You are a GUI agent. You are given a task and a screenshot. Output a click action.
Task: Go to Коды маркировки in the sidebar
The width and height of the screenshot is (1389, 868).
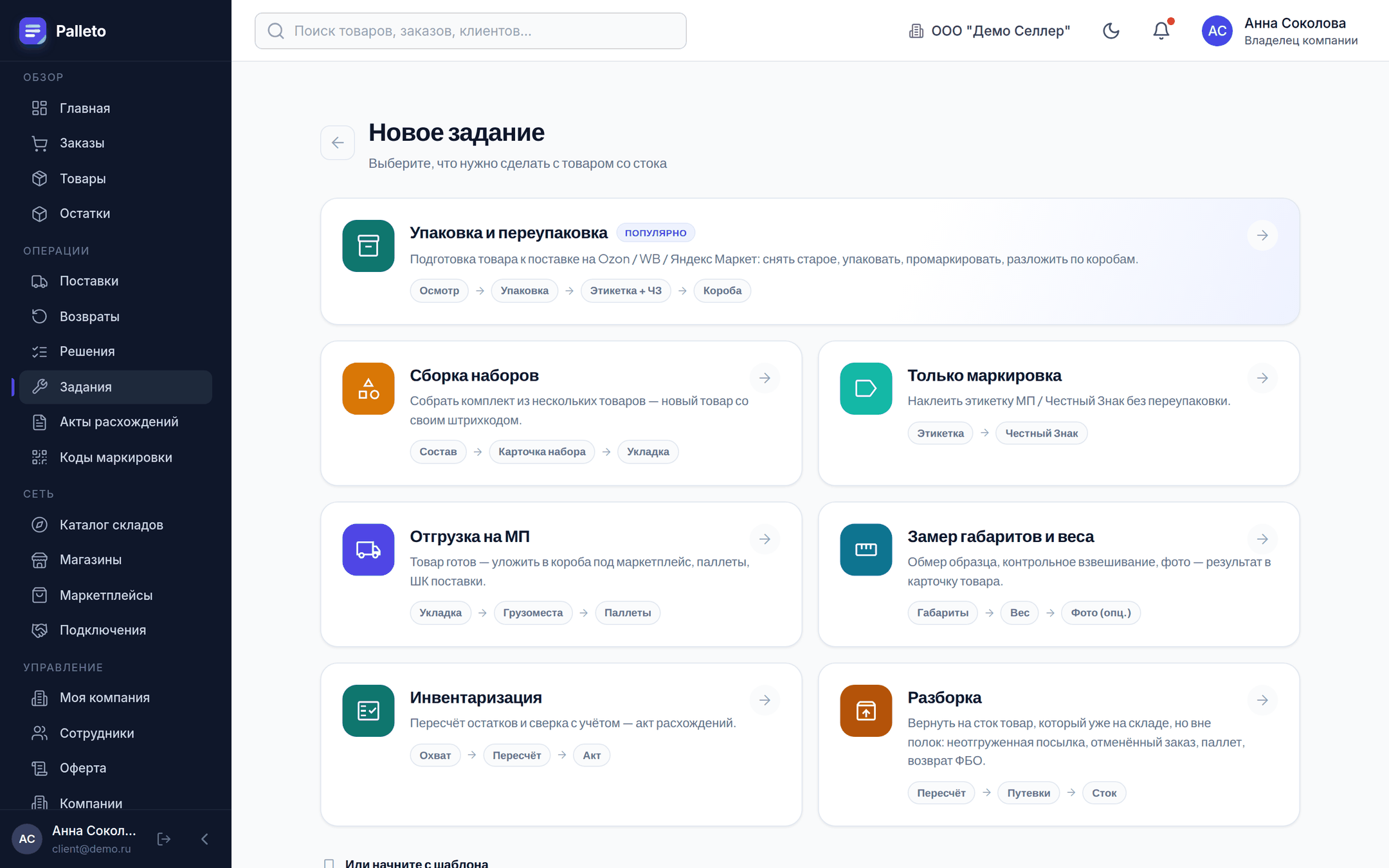coord(116,457)
